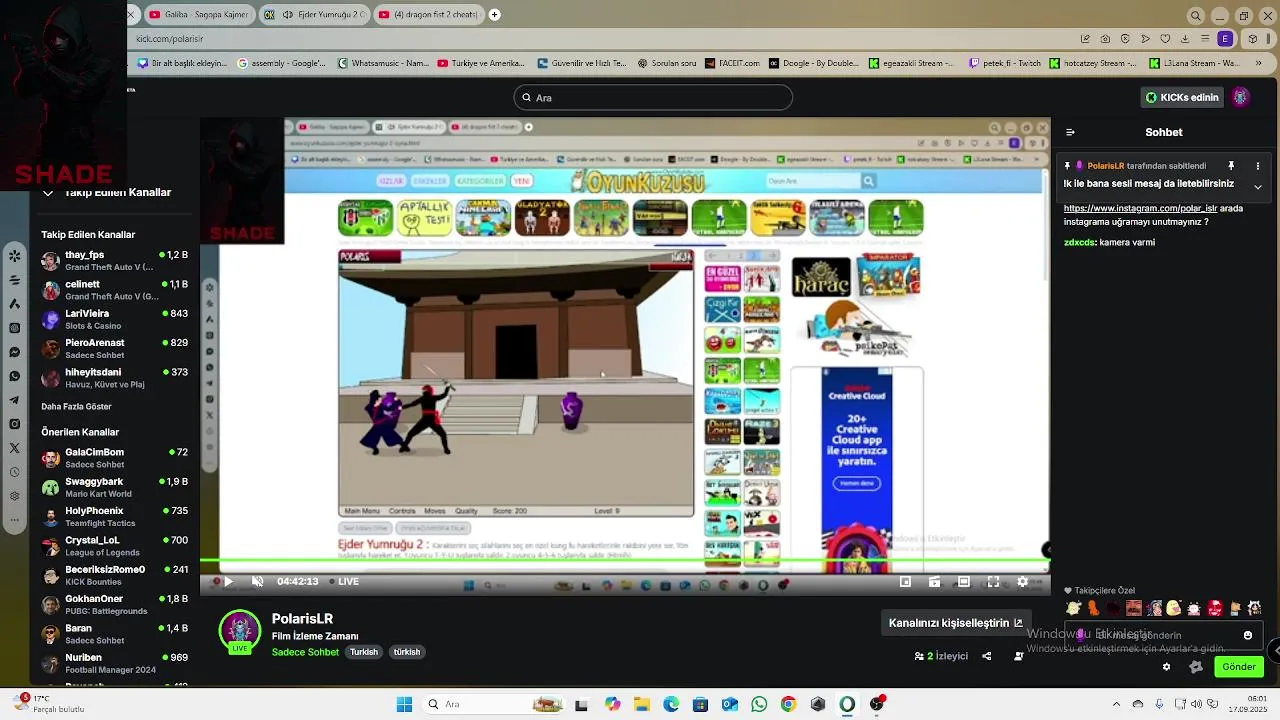Show hidden system tray icons
Screen dimensions: 1280x720
1116,704
